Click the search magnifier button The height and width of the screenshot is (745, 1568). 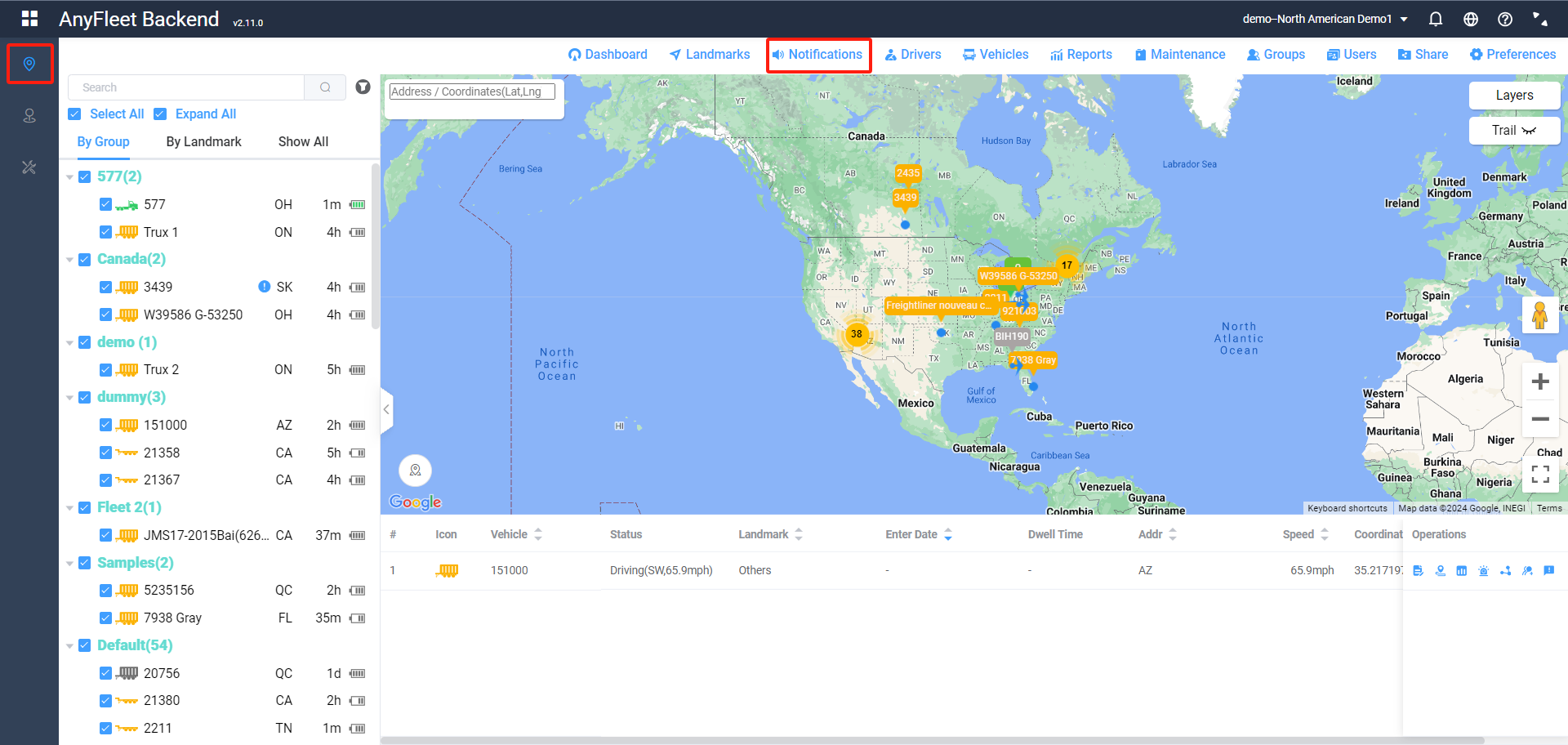tap(325, 87)
